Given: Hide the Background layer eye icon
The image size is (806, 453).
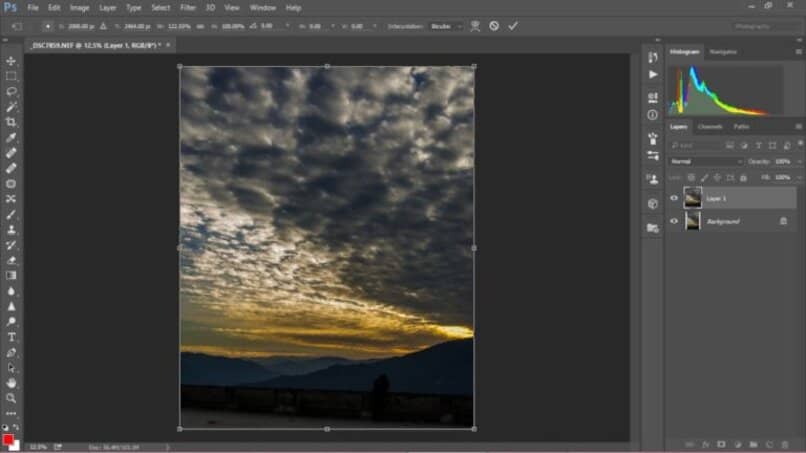Looking at the screenshot, I should click(674, 221).
